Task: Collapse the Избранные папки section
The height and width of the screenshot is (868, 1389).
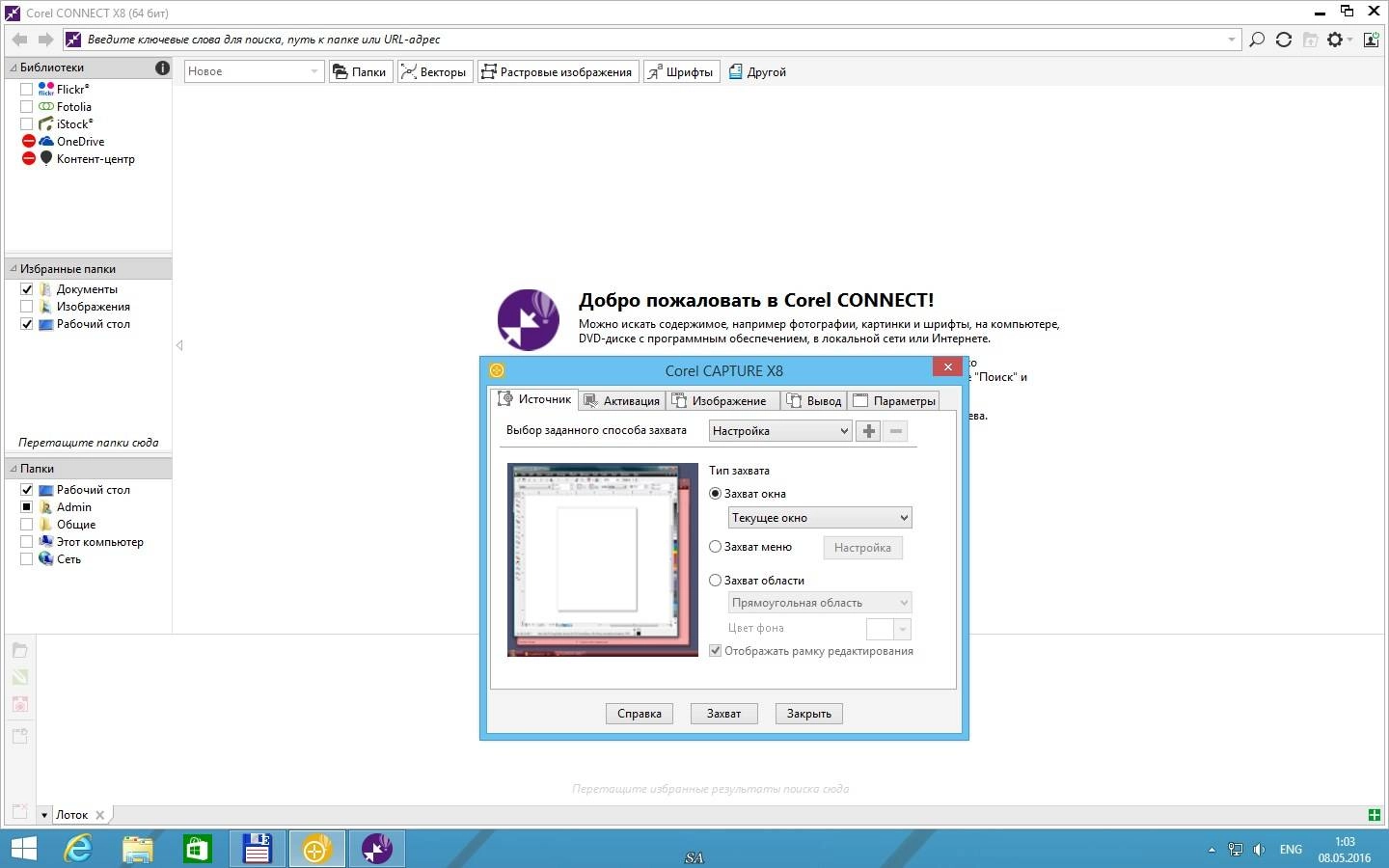Action: tap(14, 269)
